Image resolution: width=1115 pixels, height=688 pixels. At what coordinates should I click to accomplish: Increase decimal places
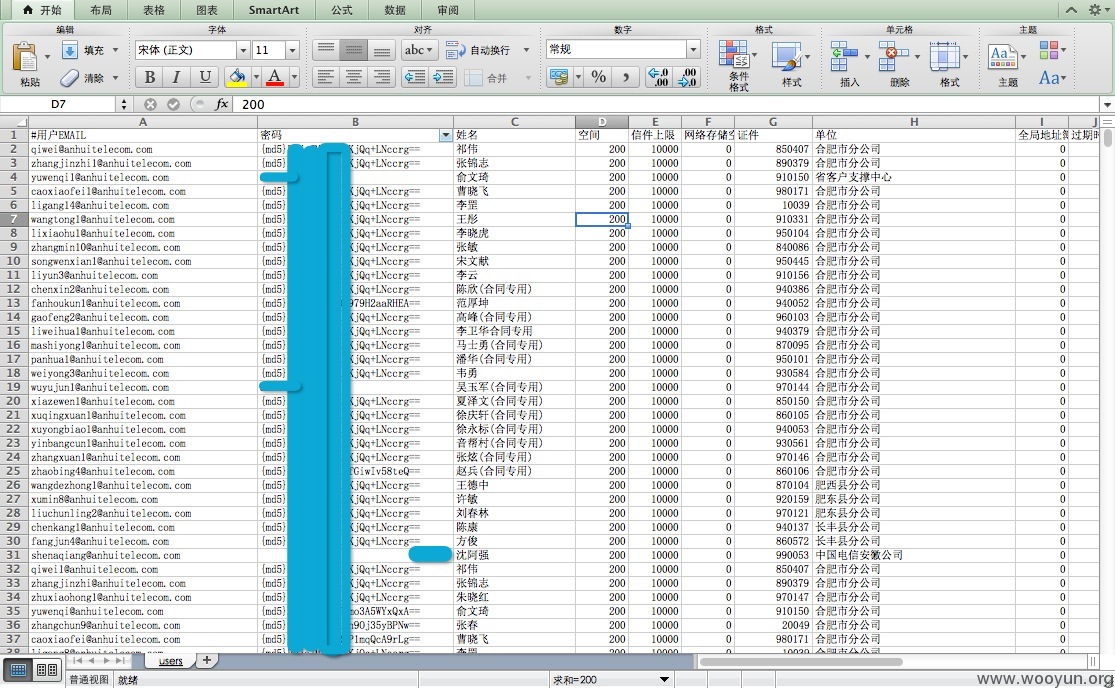(658, 77)
